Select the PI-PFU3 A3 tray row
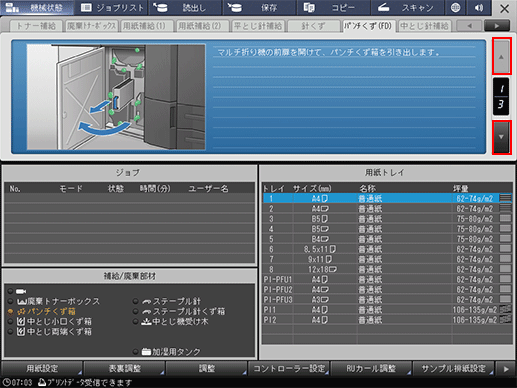 [387, 299]
